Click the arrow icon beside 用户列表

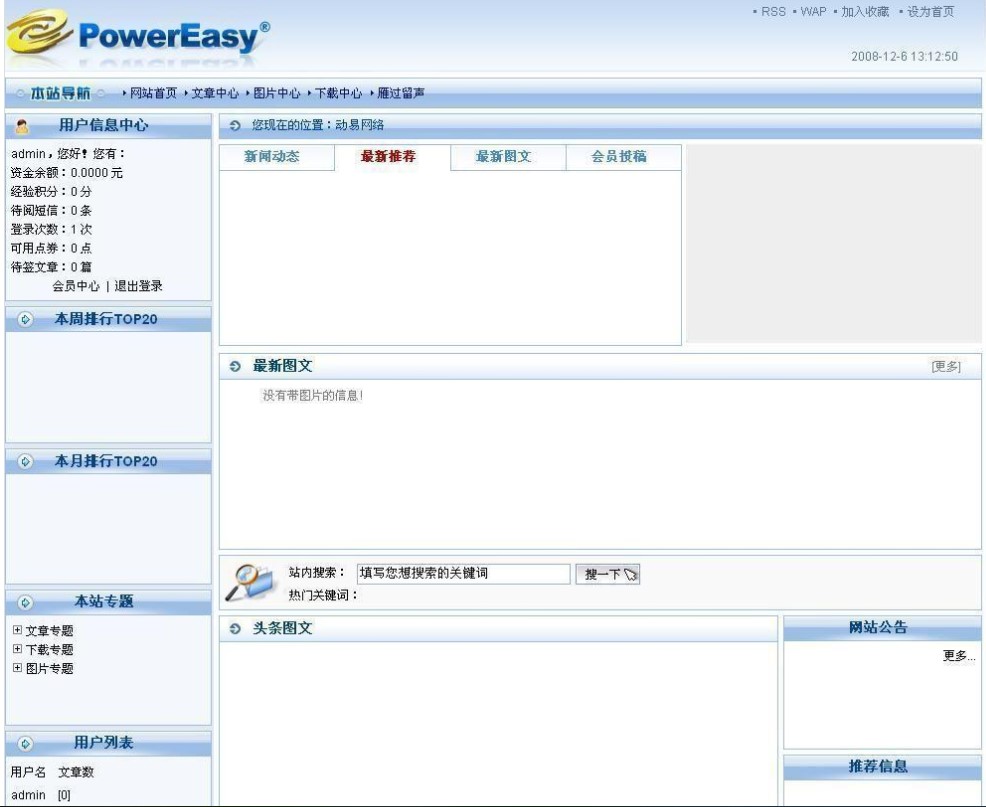click(25, 744)
